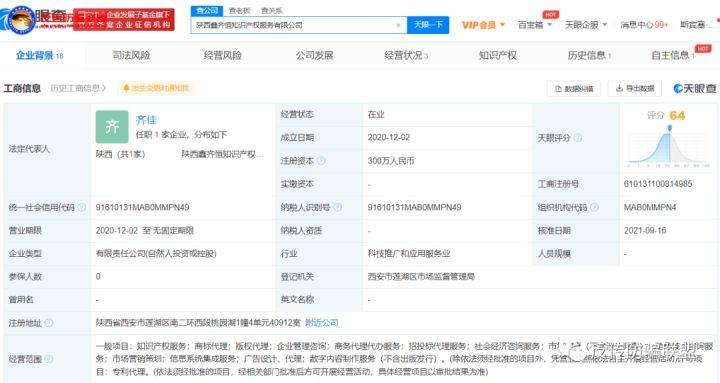Viewport: 720px width, 383px height.
Task: Select company type 有限责任公司(自然人投资或控股)
Action: click(156, 253)
